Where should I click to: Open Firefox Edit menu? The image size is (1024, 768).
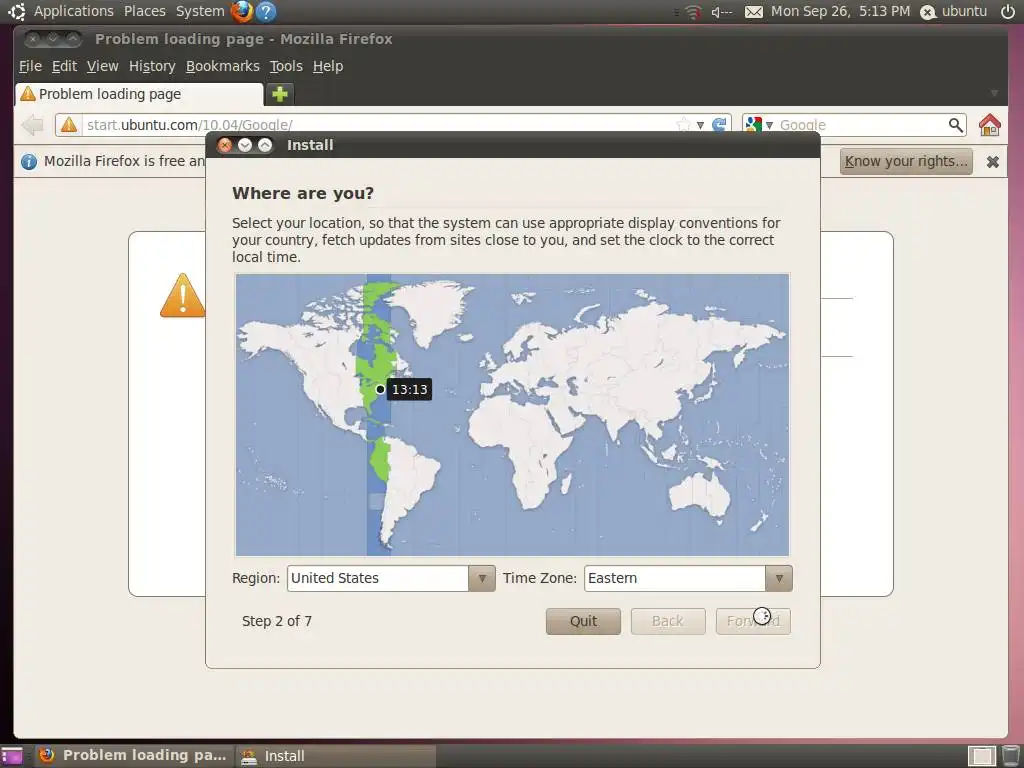[64, 66]
